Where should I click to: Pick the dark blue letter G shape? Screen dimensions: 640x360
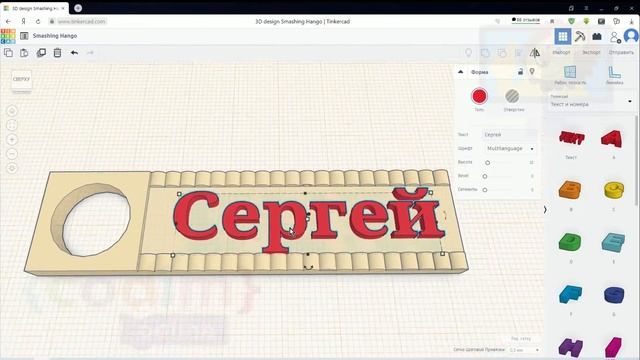click(x=614, y=295)
